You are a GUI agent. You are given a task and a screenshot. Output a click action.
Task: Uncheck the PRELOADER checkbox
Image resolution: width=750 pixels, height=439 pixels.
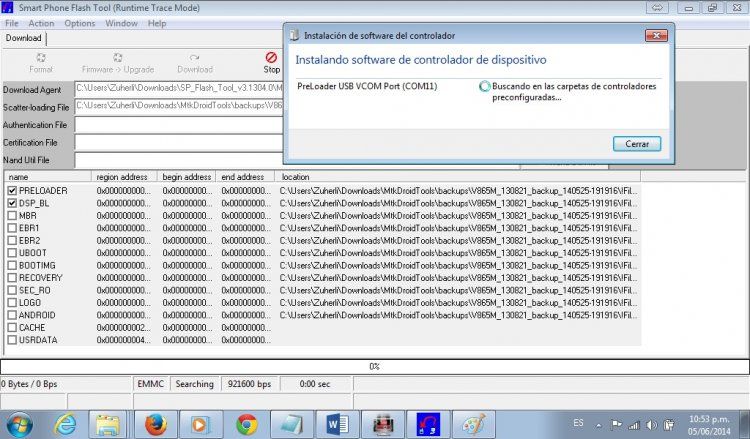[x=12, y=190]
